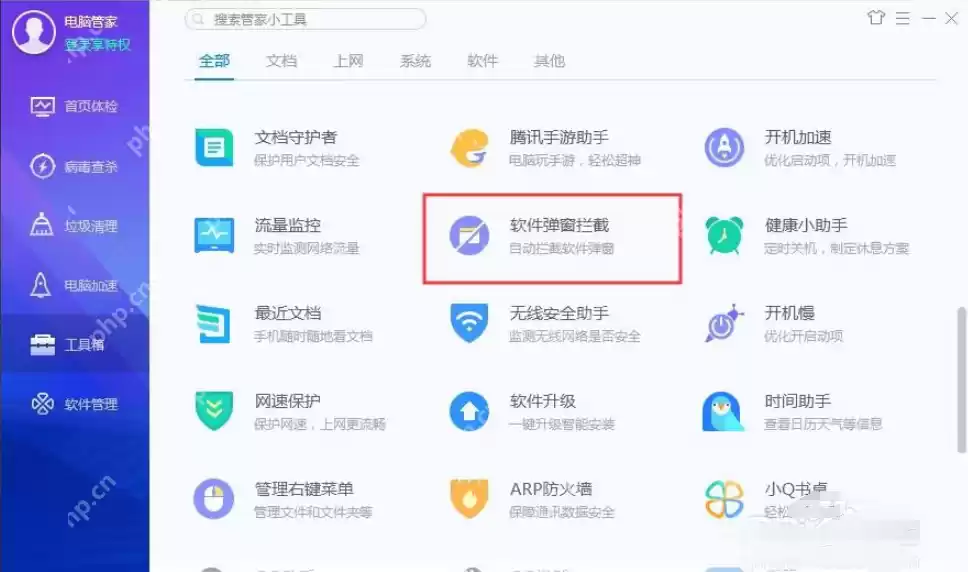Switch to the 文档 tab
This screenshot has height=572, width=968.
coord(282,61)
